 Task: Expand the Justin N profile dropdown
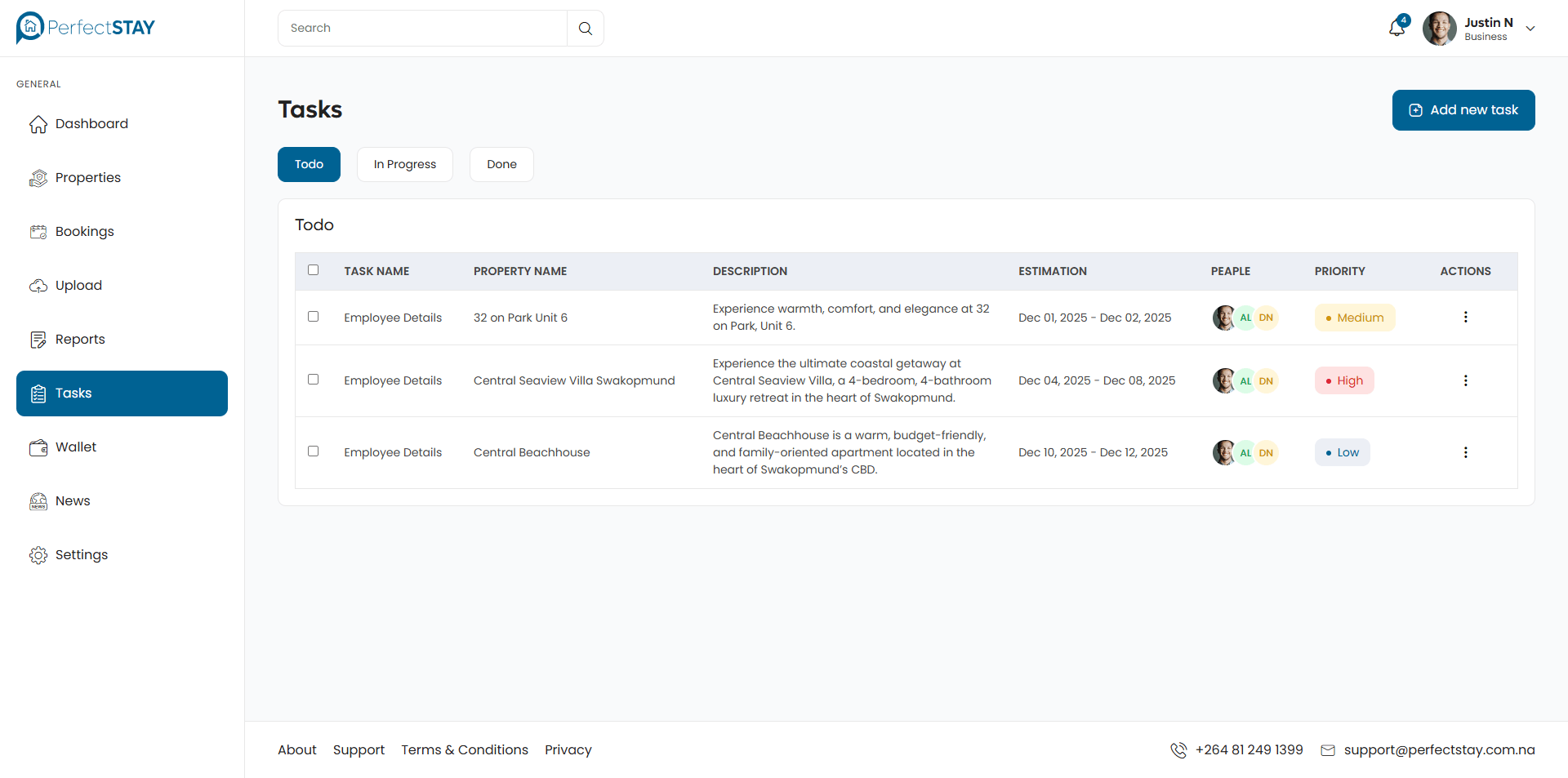[1530, 29]
